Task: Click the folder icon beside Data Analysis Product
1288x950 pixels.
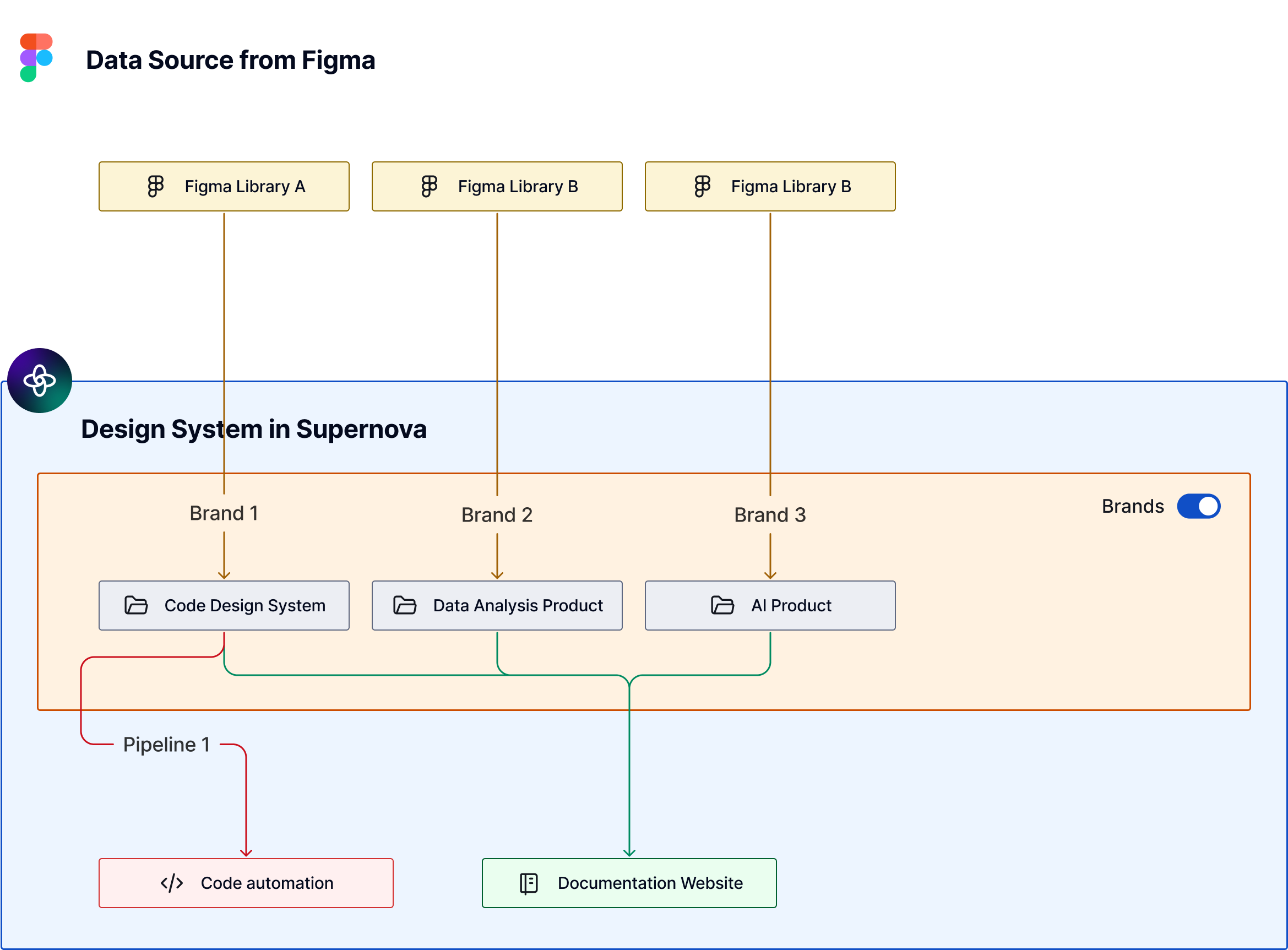Action: (405, 605)
